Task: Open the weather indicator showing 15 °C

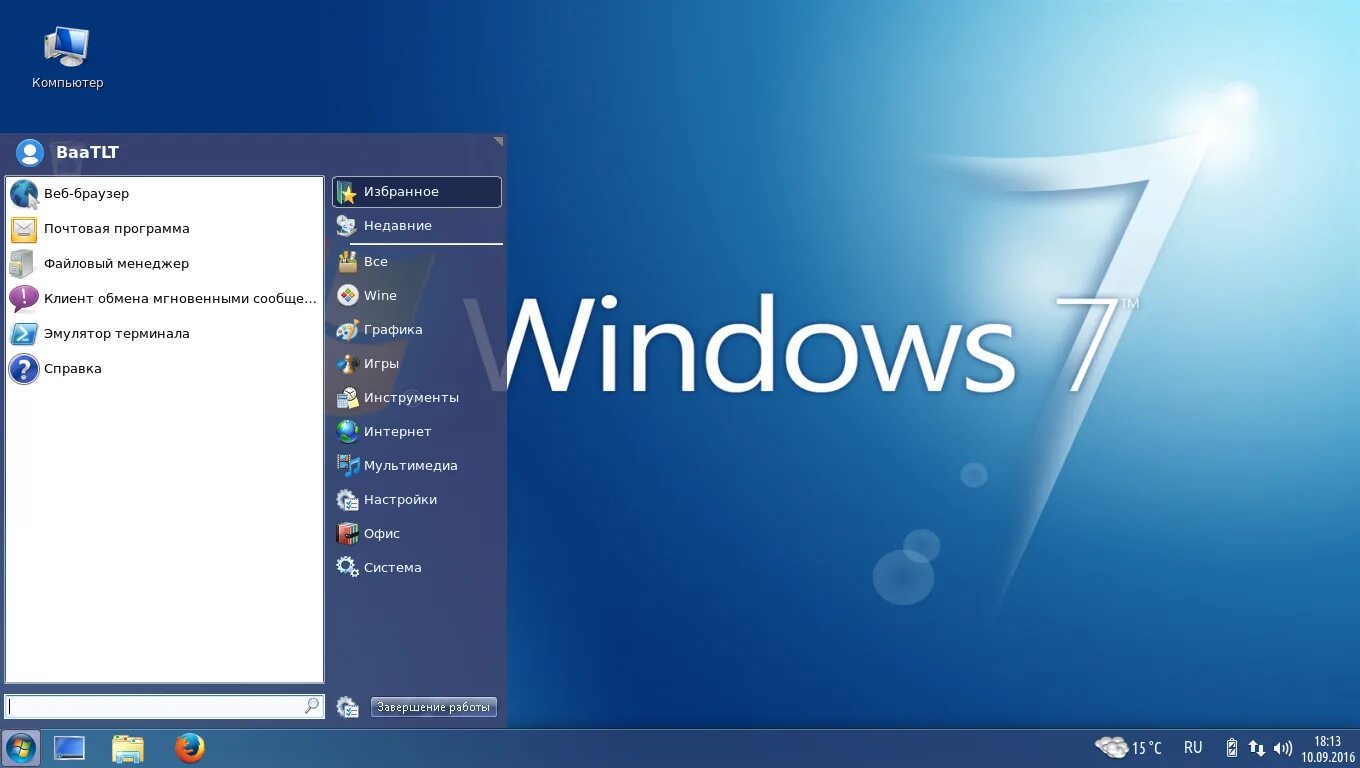Action: pos(1128,748)
